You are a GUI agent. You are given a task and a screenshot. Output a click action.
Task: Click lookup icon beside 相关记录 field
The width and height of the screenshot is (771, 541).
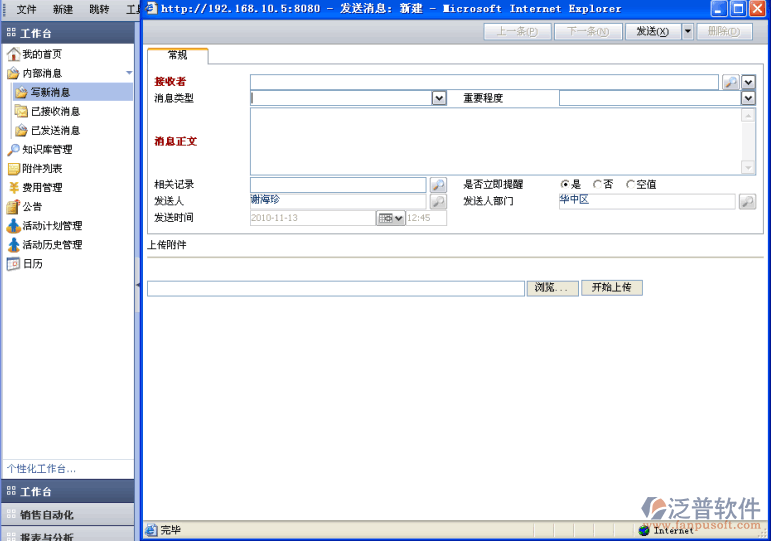click(438, 185)
